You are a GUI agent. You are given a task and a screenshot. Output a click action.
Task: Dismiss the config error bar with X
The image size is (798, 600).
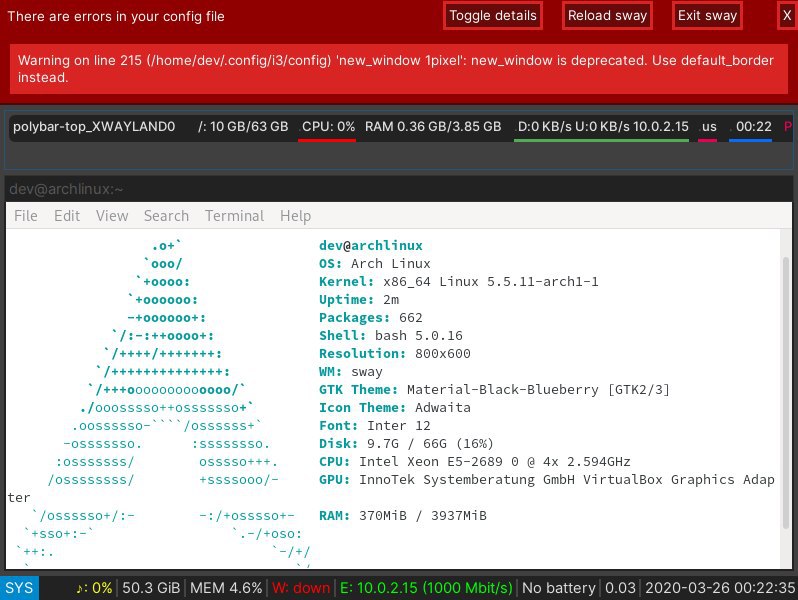pyautogui.click(x=787, y=16)
